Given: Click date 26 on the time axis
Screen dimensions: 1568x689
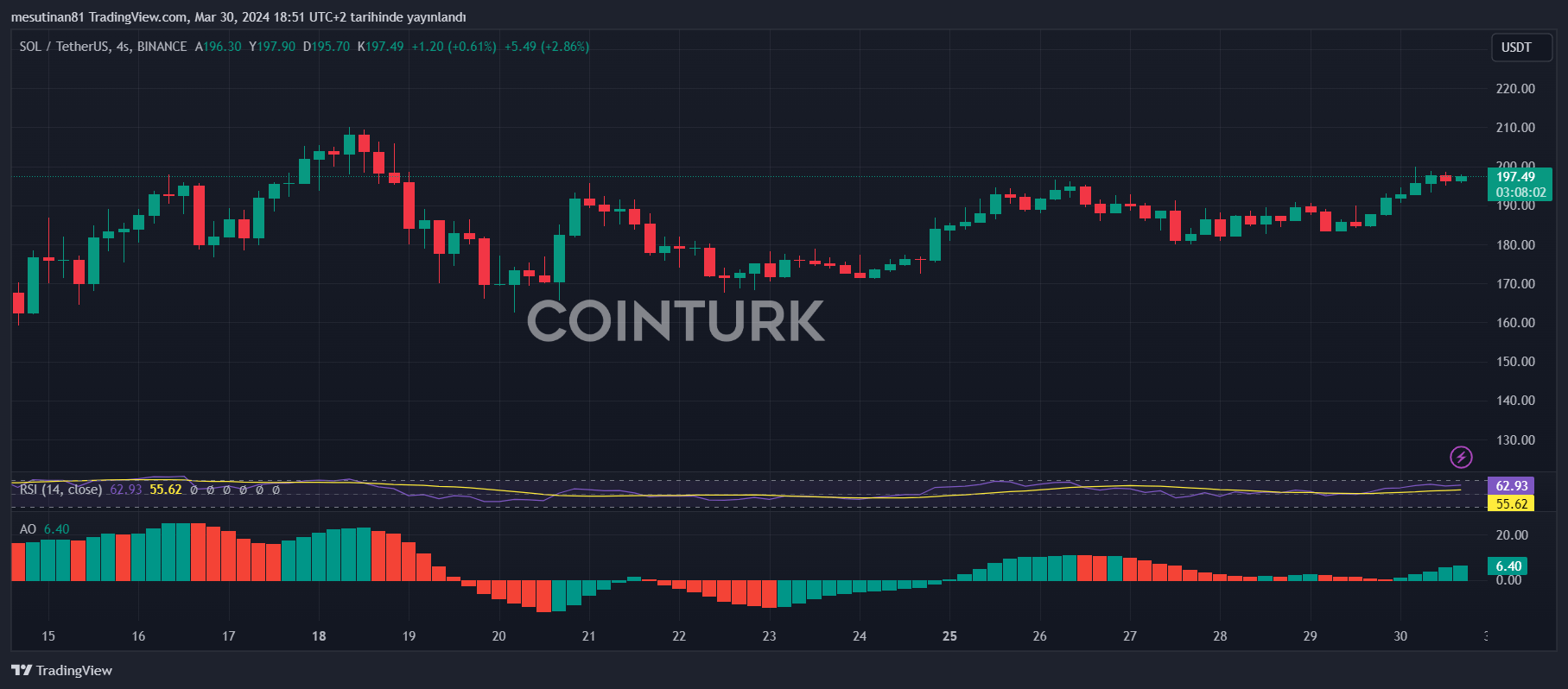Looking at the screenshot, I should point(1039,636).
